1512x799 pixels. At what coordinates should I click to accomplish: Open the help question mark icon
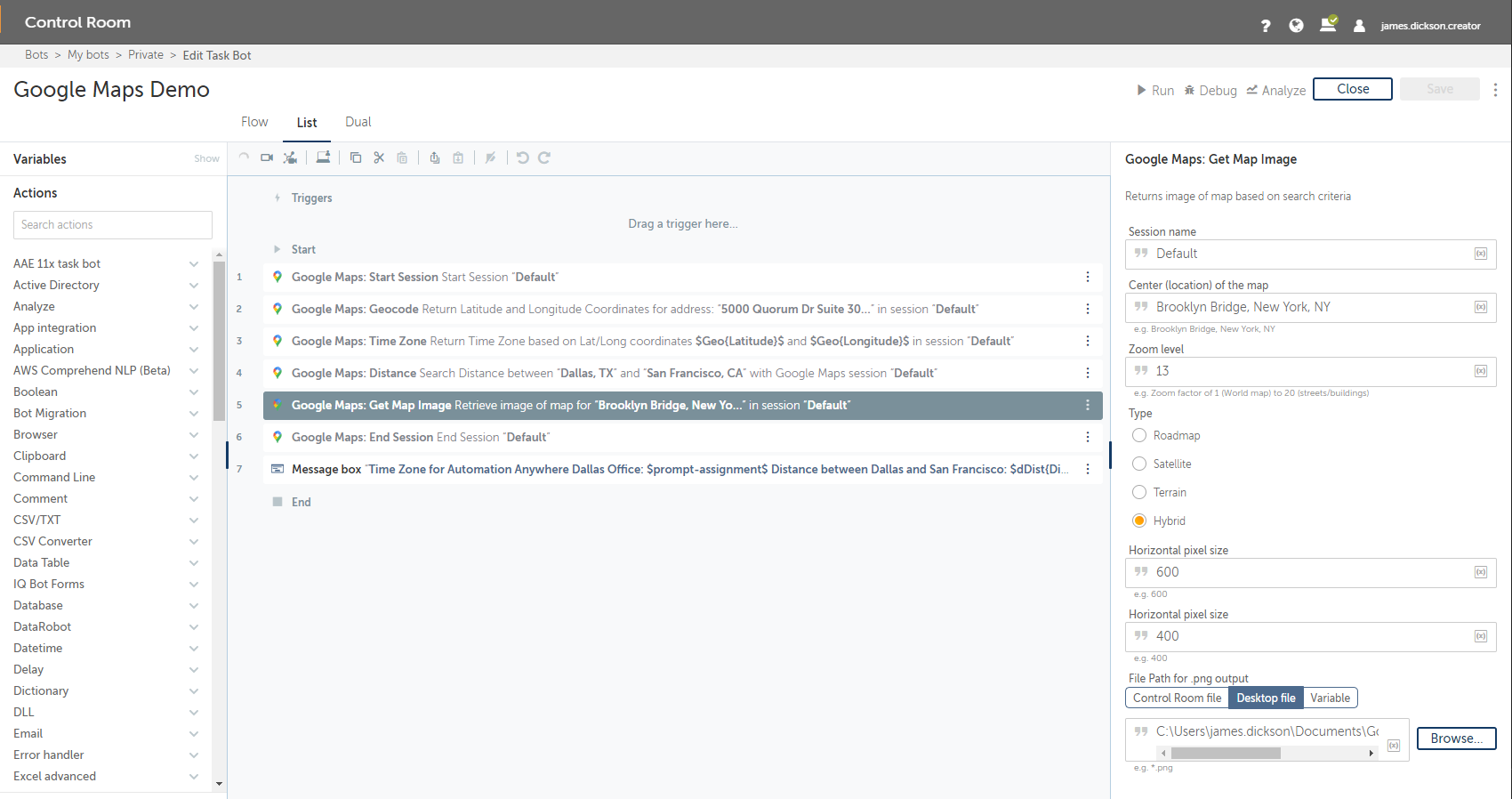[x=1266, y=26]
